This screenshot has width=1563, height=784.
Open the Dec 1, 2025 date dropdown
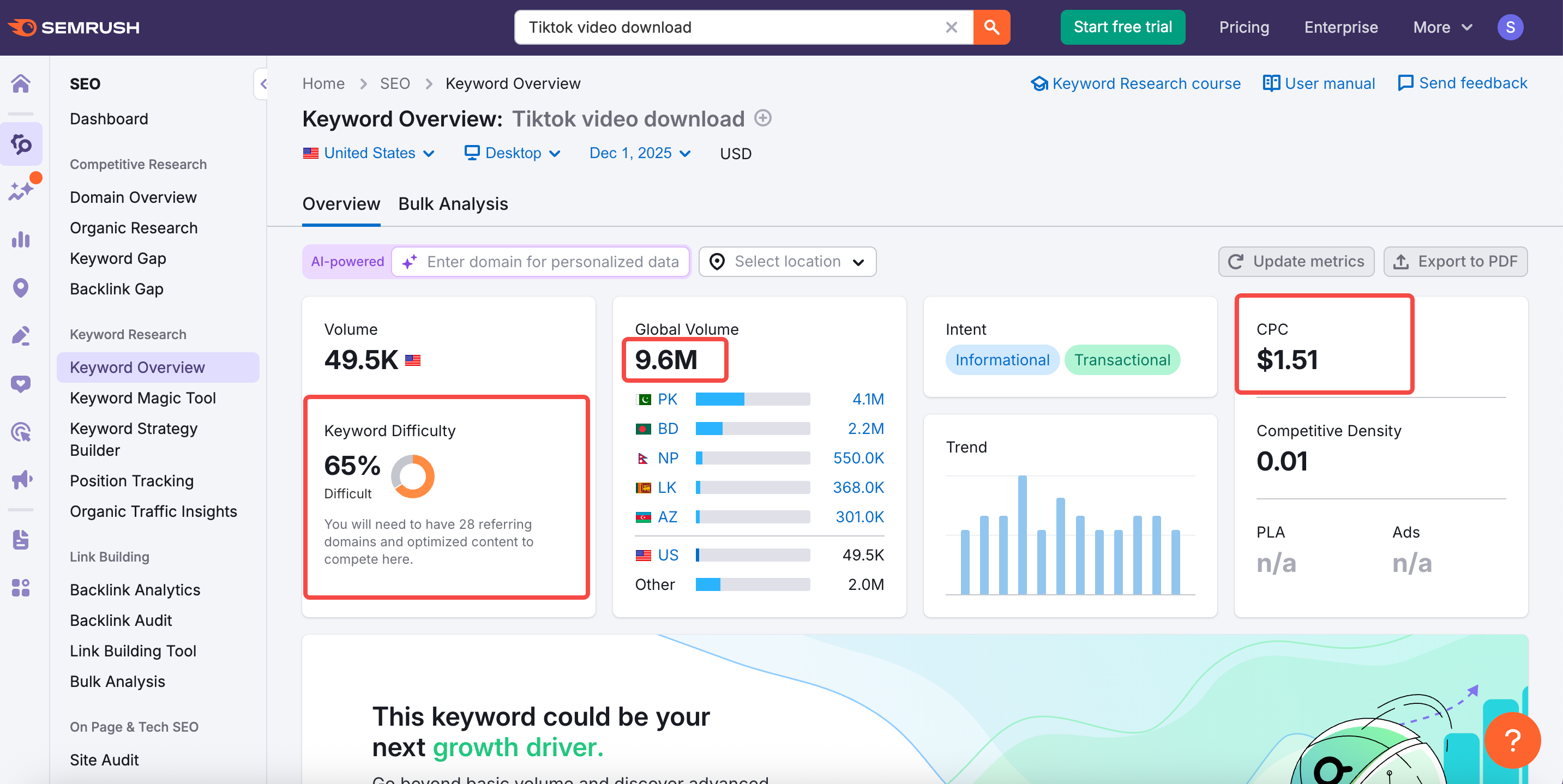click(x=640, y=153)
